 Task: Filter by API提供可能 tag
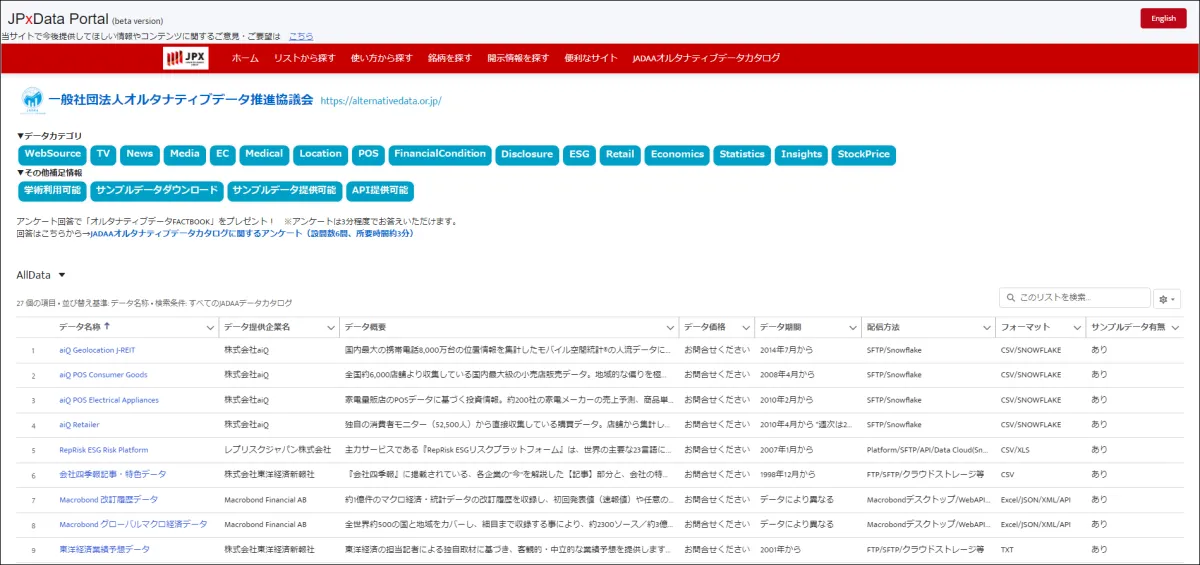[x=380, y=190]
